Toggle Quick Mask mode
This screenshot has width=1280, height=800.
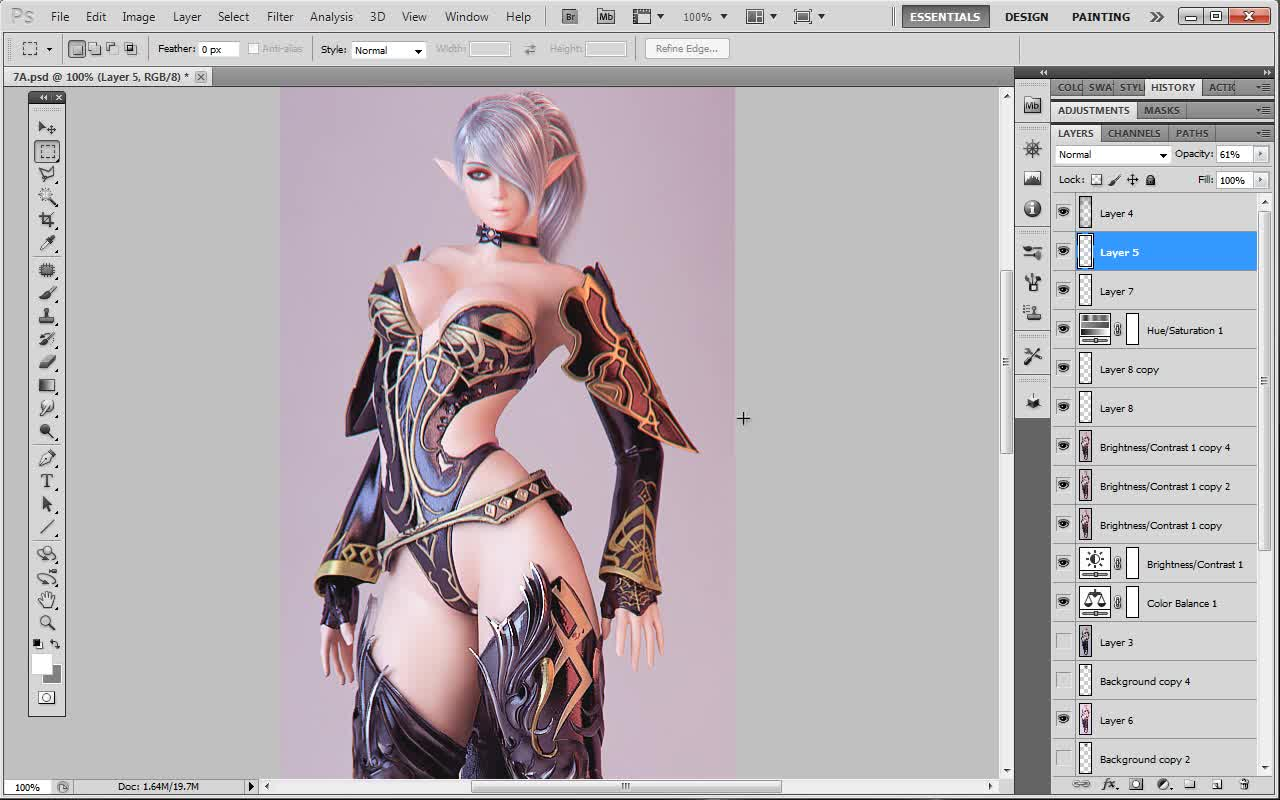point(47,697)
